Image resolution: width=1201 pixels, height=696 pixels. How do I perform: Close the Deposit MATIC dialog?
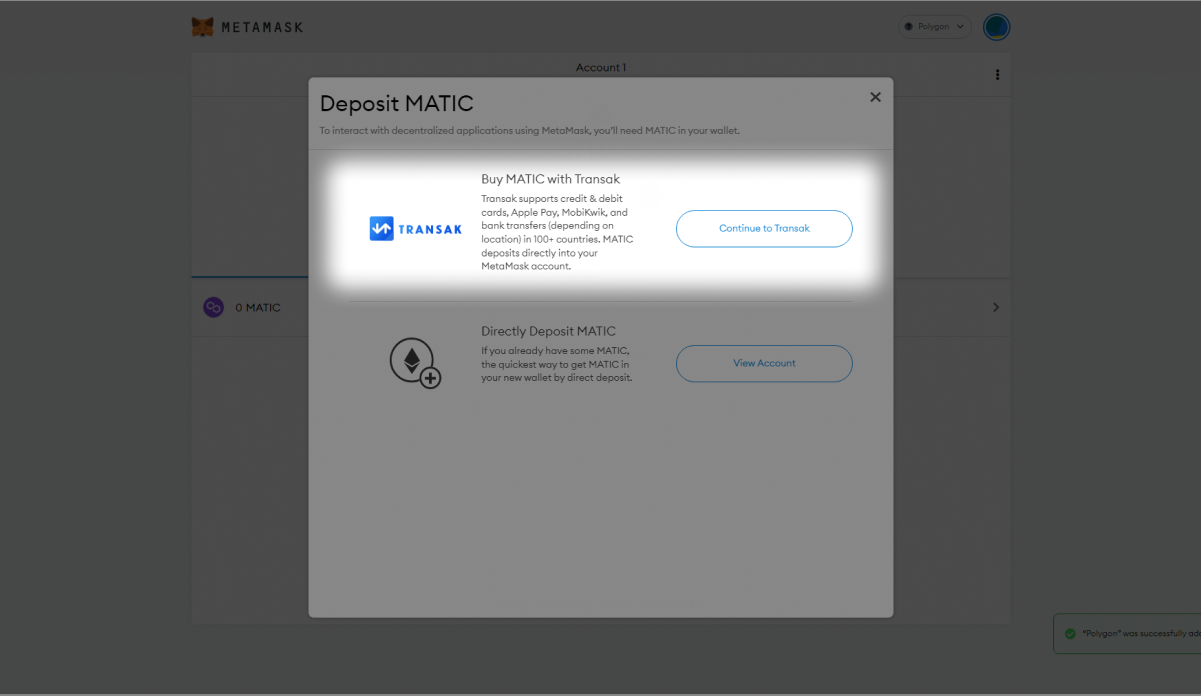click(x=875, y=97)
